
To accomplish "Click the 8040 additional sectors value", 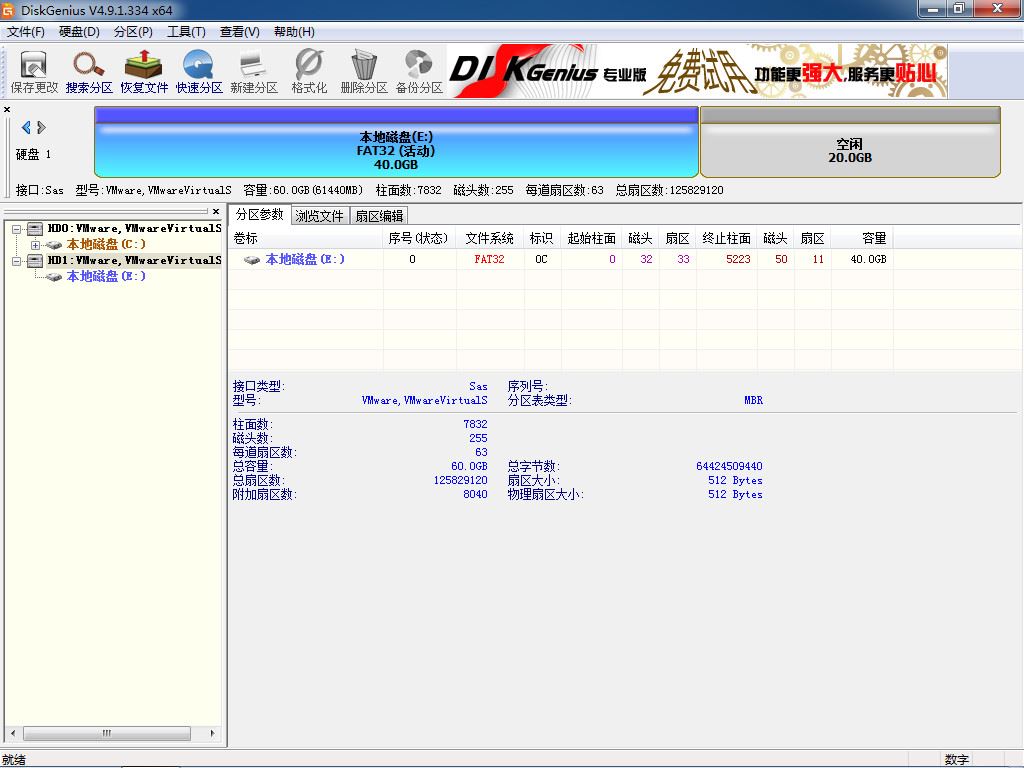I will pos(475,494).
